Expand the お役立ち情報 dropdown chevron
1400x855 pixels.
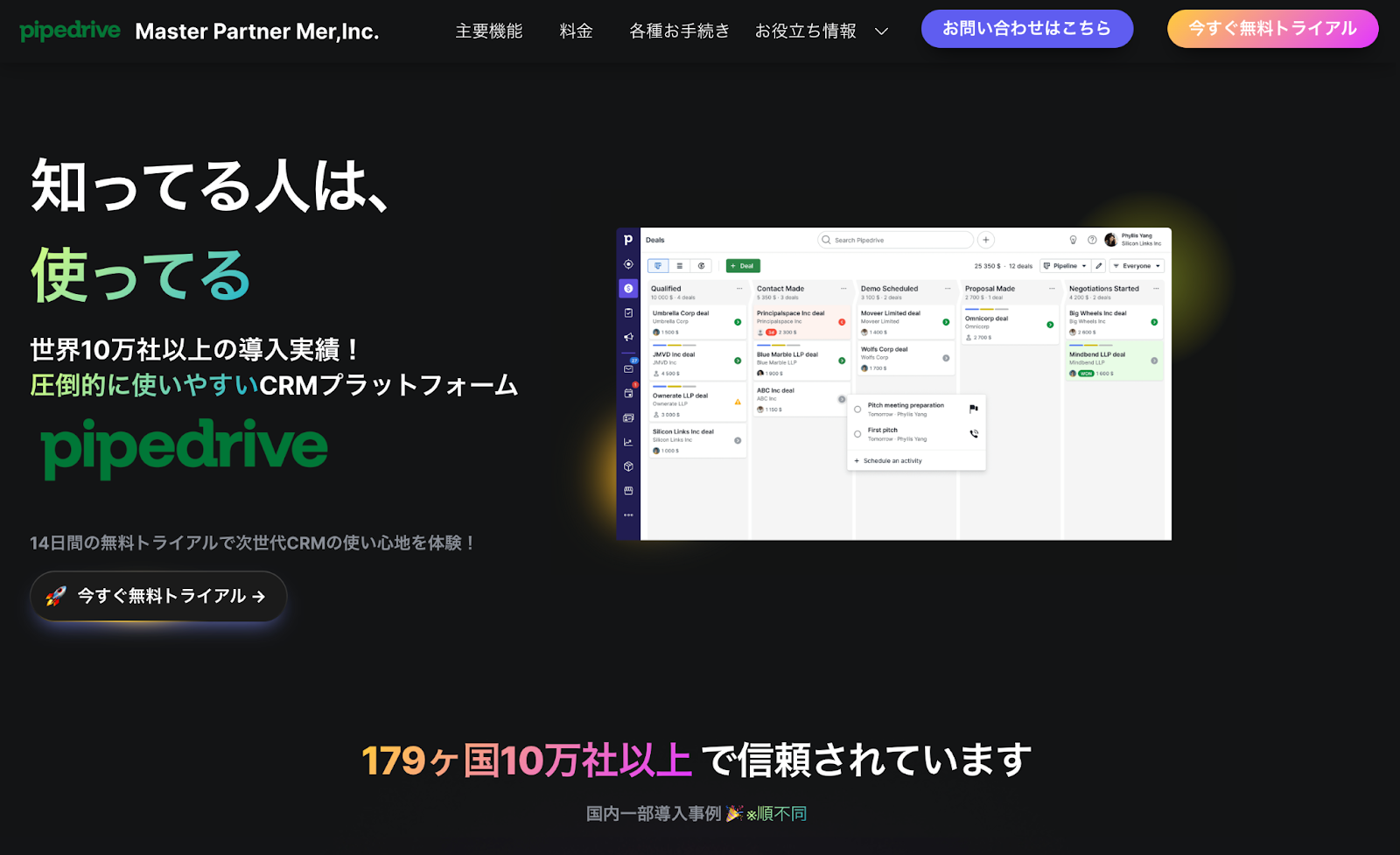click(x=881, y=32)
